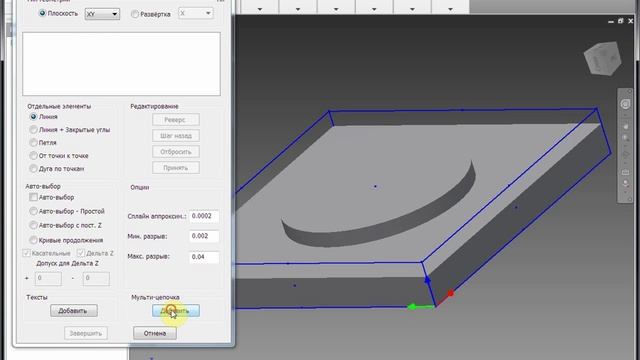Viewport: 640px width, 360px height.
Task: Select Авто-выбор с пост. Z option
Action: [x=33, y=225]
